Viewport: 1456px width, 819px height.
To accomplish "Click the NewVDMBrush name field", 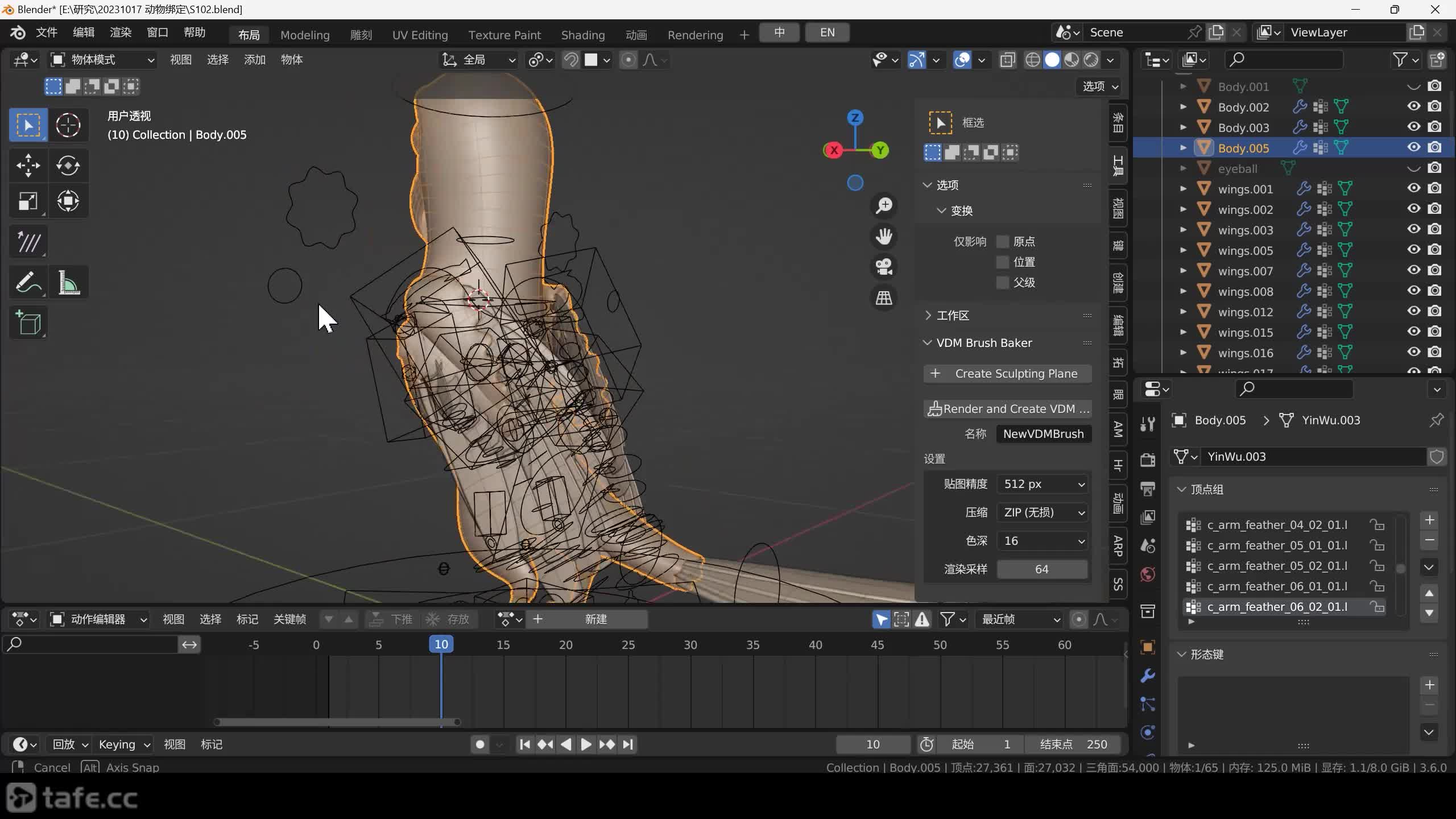I will click(x=1044, y=434).
